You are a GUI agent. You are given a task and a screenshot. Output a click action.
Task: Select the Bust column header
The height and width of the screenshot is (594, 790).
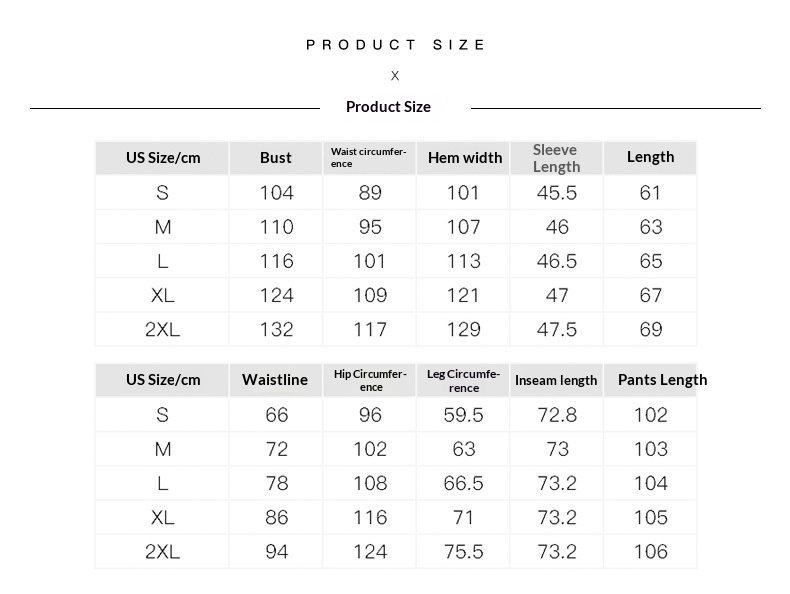point(276,158)
